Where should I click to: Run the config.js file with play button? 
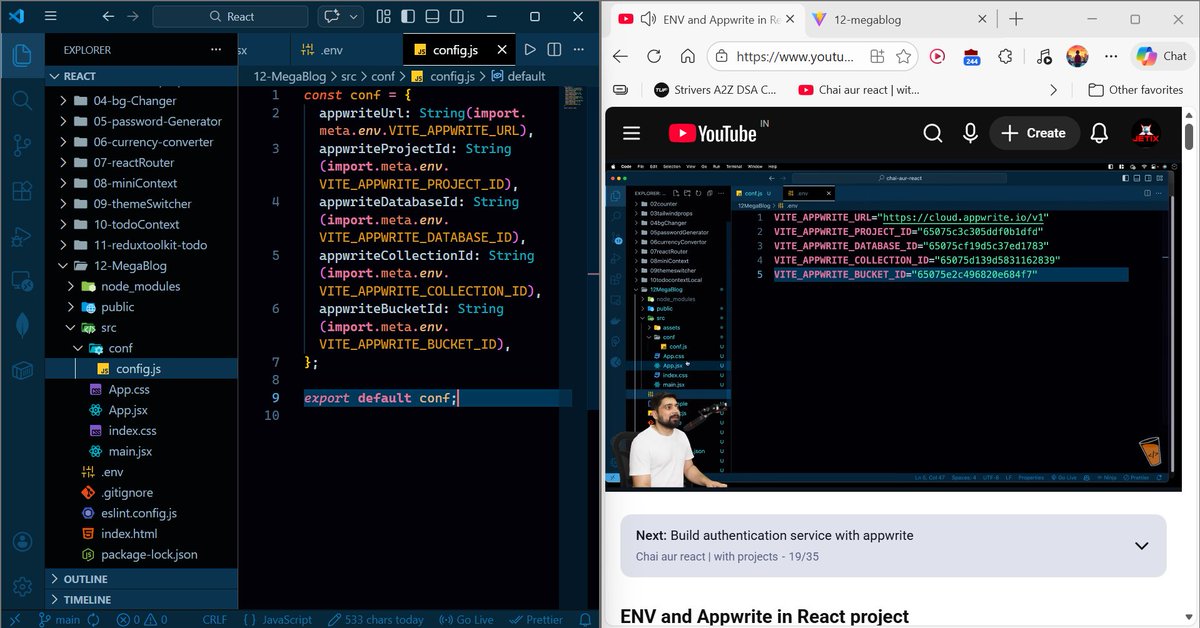click(x=530, y=50)
